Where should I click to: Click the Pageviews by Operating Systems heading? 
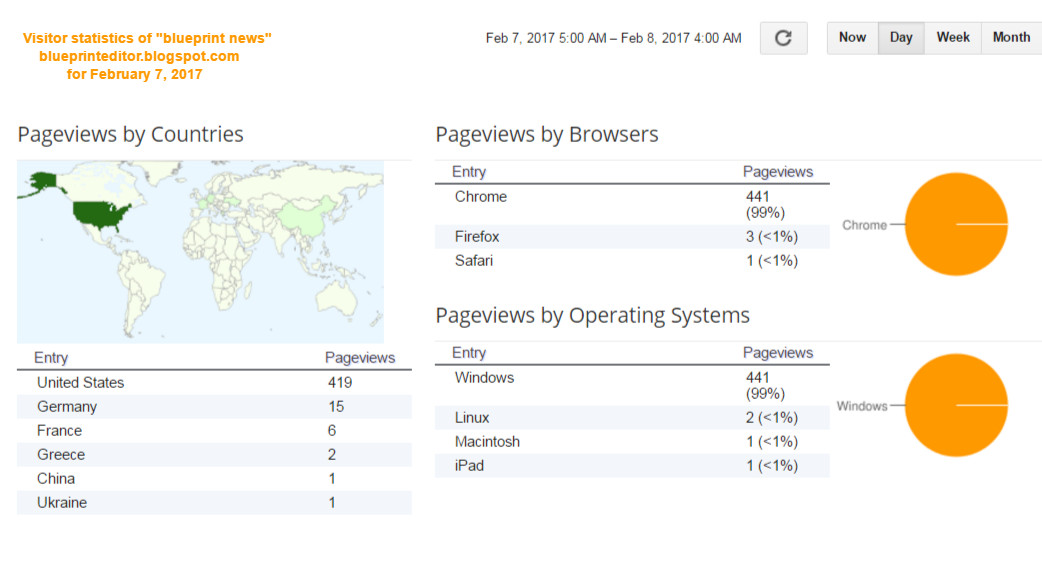[592, 315]
